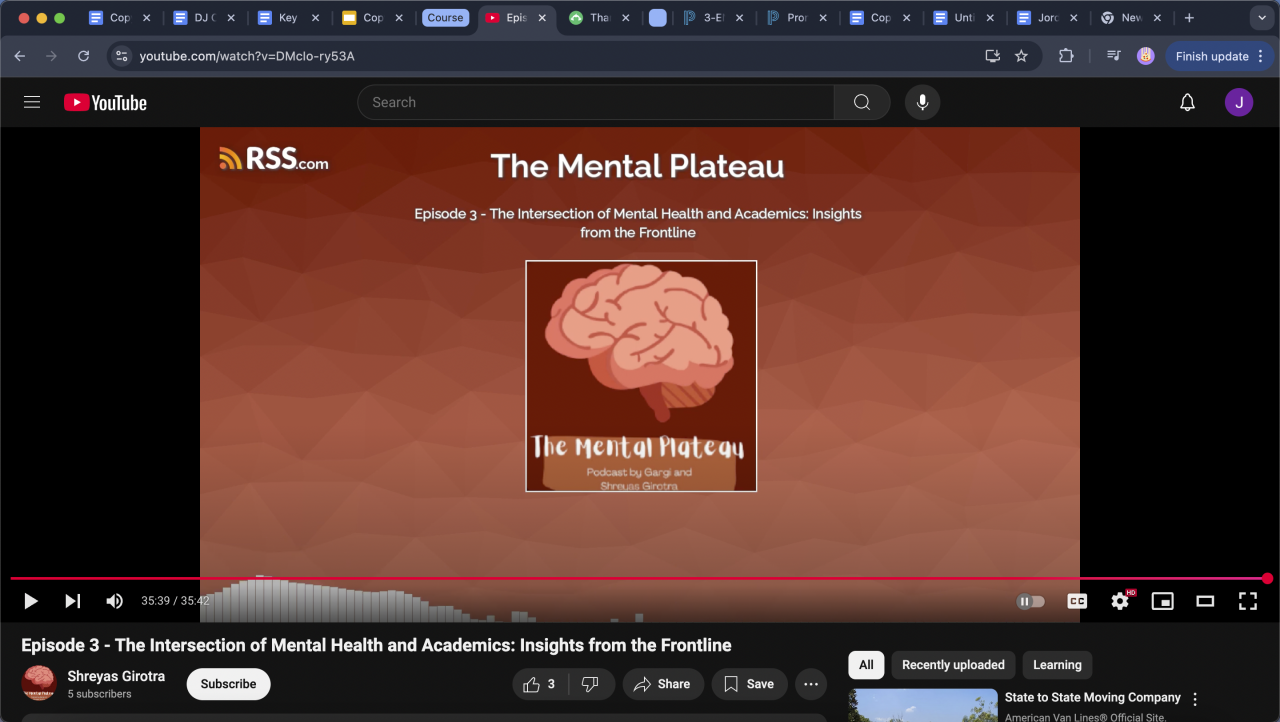Switch to theater mode
The height and width of the screenshot is (722, 1280).
[1205, 601]
